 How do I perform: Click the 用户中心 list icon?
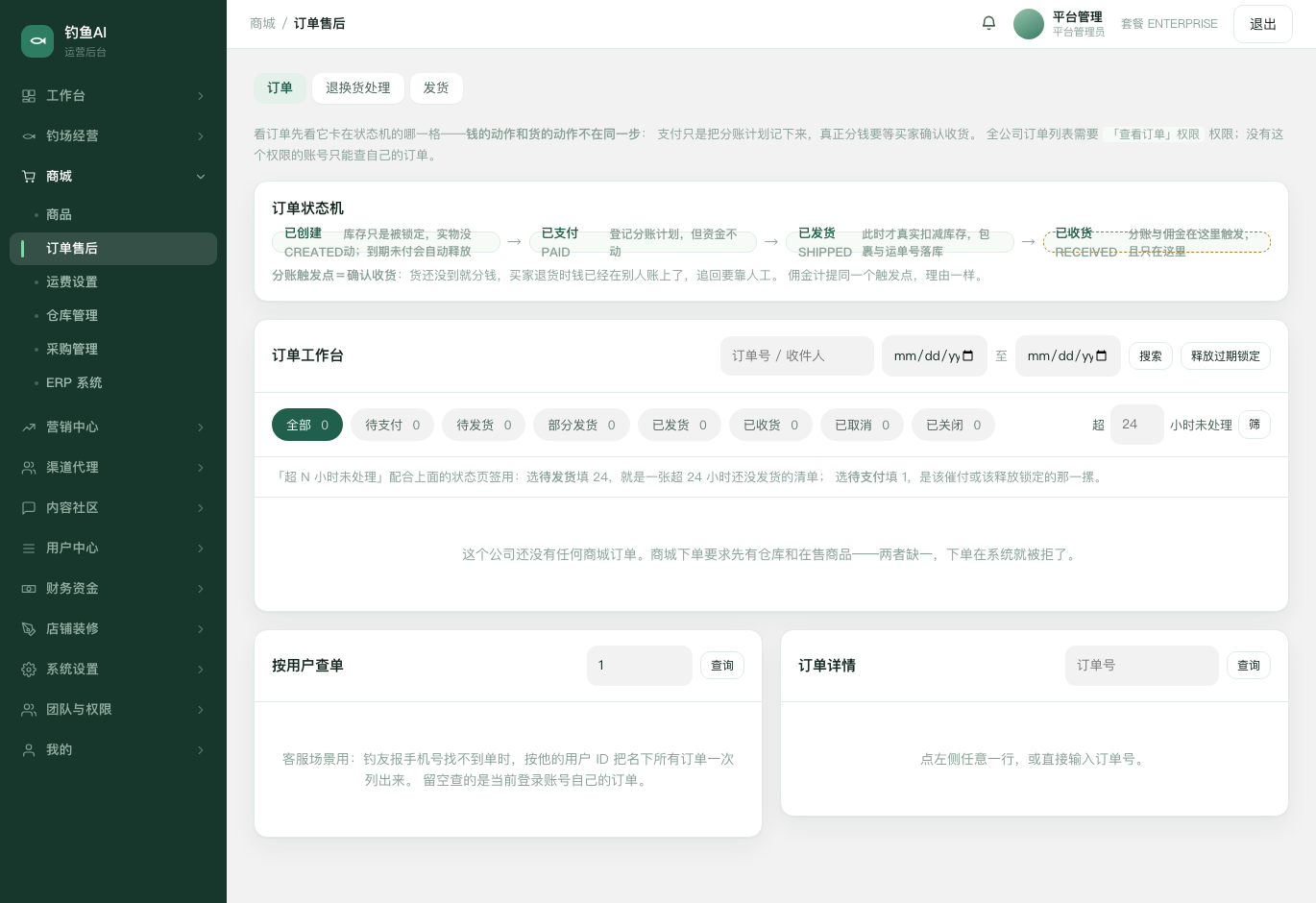(x=29, y=549)
